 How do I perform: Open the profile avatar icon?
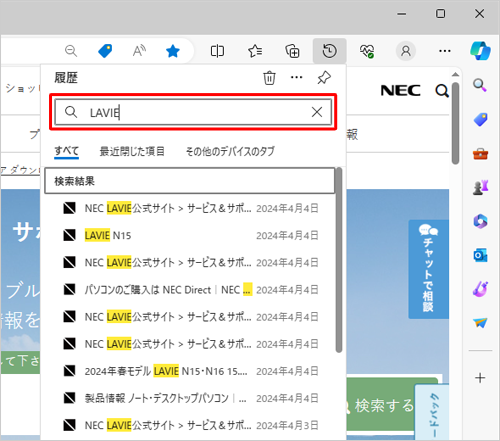point(406,51)
